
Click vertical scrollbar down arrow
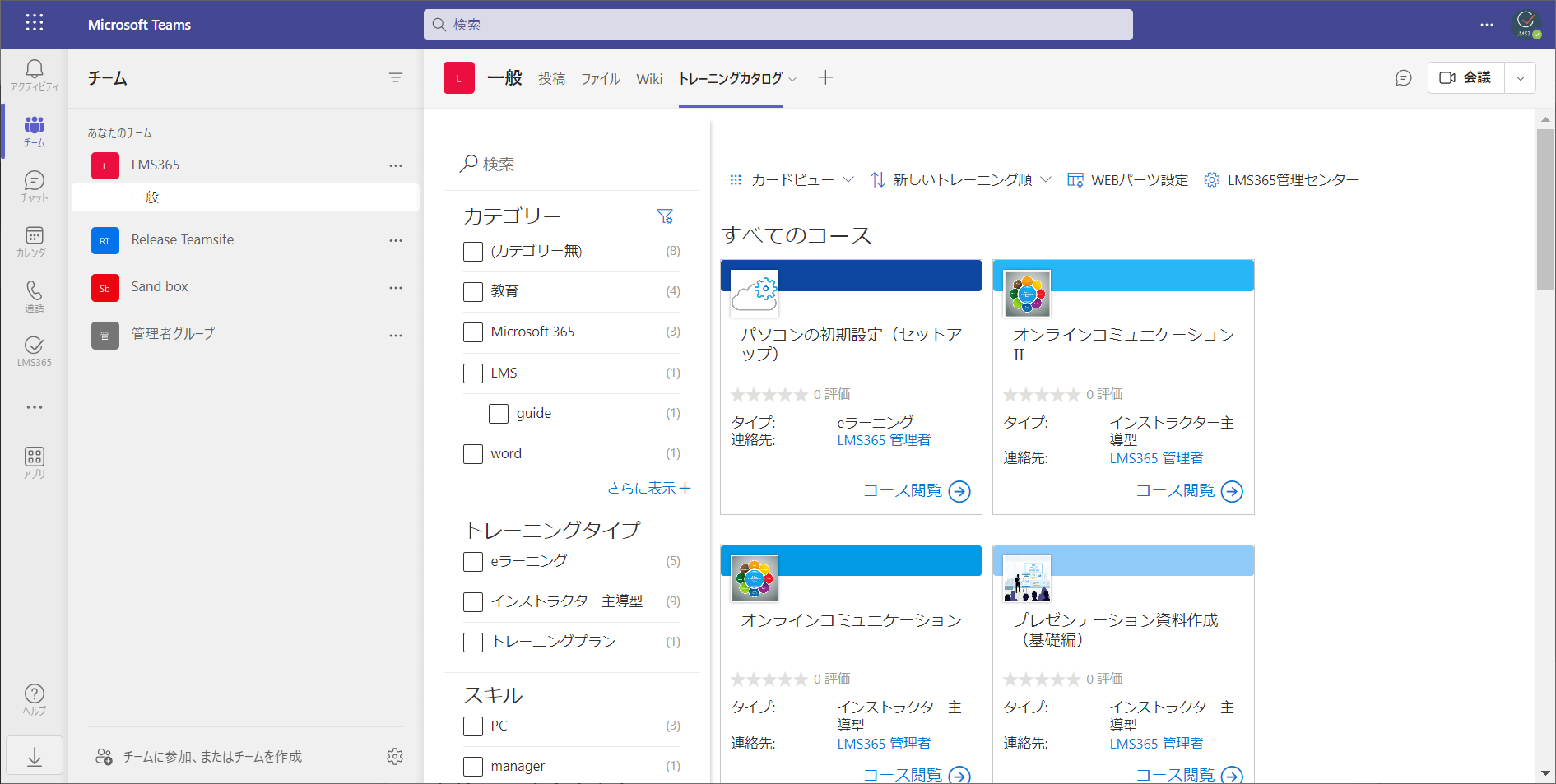point(1545,773)
